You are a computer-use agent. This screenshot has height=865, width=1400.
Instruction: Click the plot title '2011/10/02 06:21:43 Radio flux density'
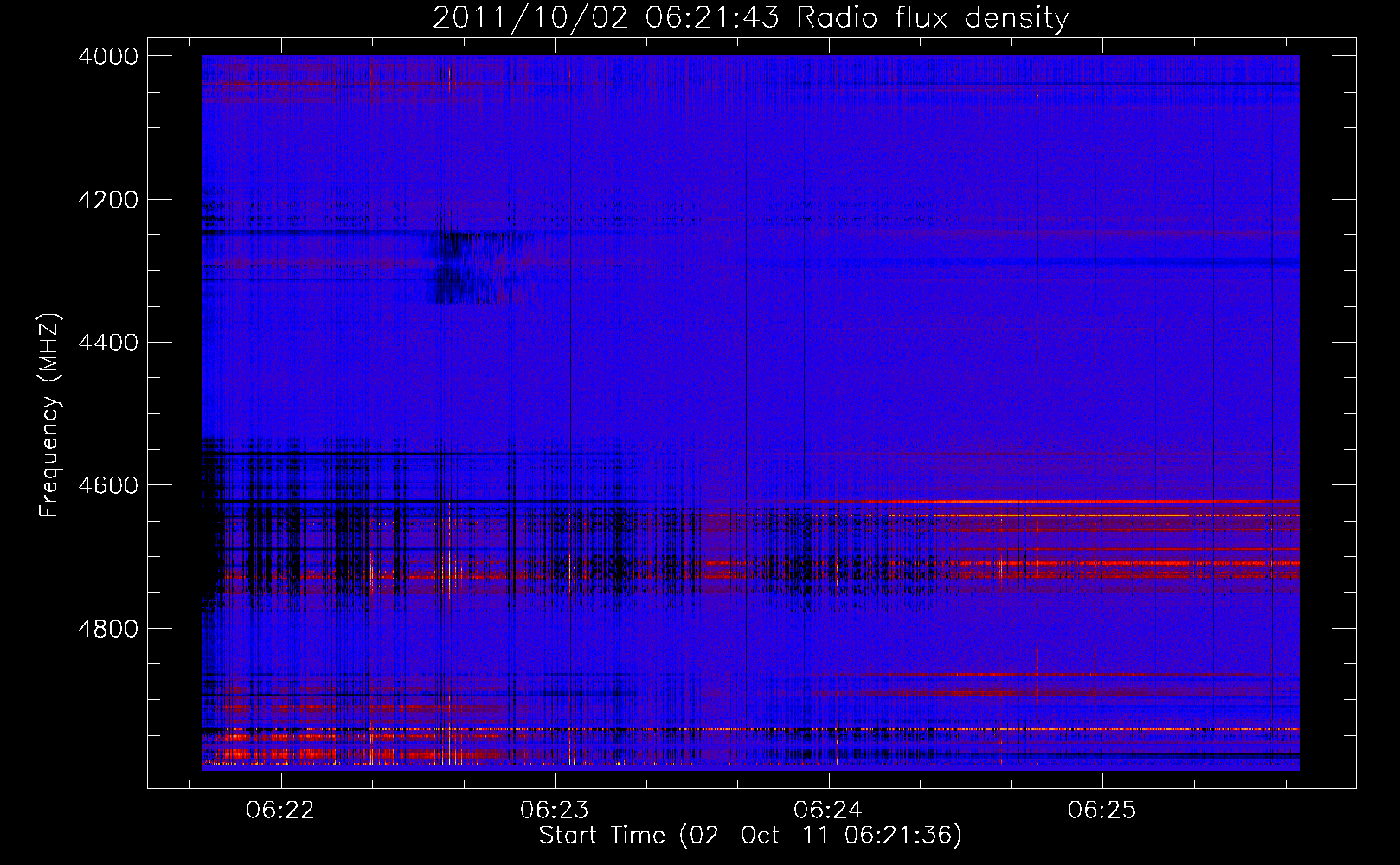click(x=750, y=18)
